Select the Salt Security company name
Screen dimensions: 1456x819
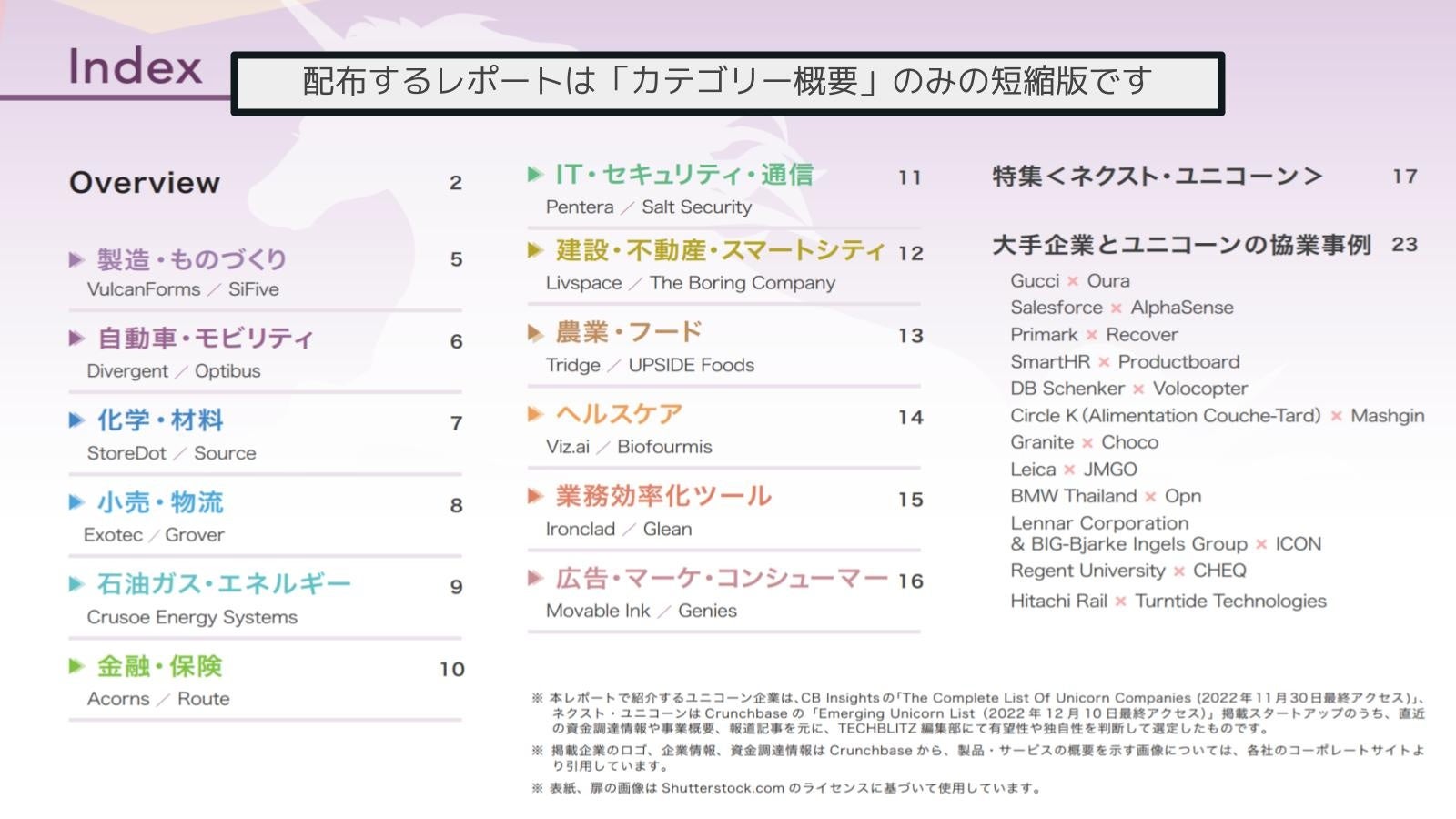(x=697, y=207)
